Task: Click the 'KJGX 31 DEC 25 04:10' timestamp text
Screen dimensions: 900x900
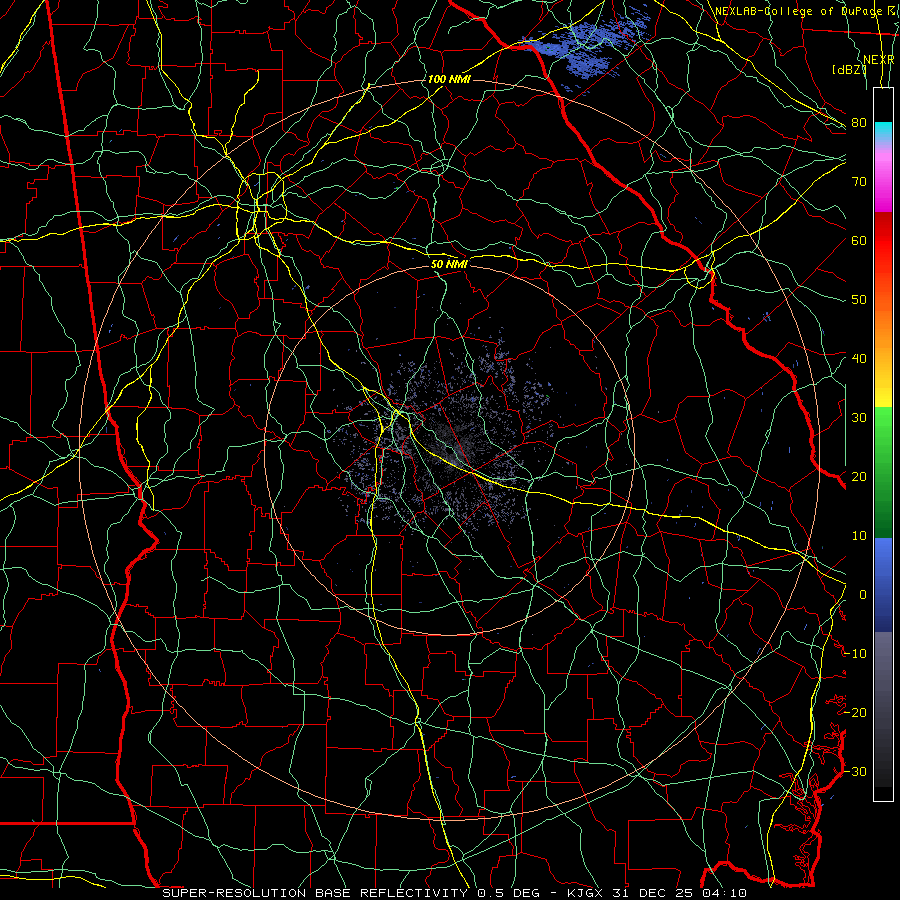Action: [x=657, y=893]
